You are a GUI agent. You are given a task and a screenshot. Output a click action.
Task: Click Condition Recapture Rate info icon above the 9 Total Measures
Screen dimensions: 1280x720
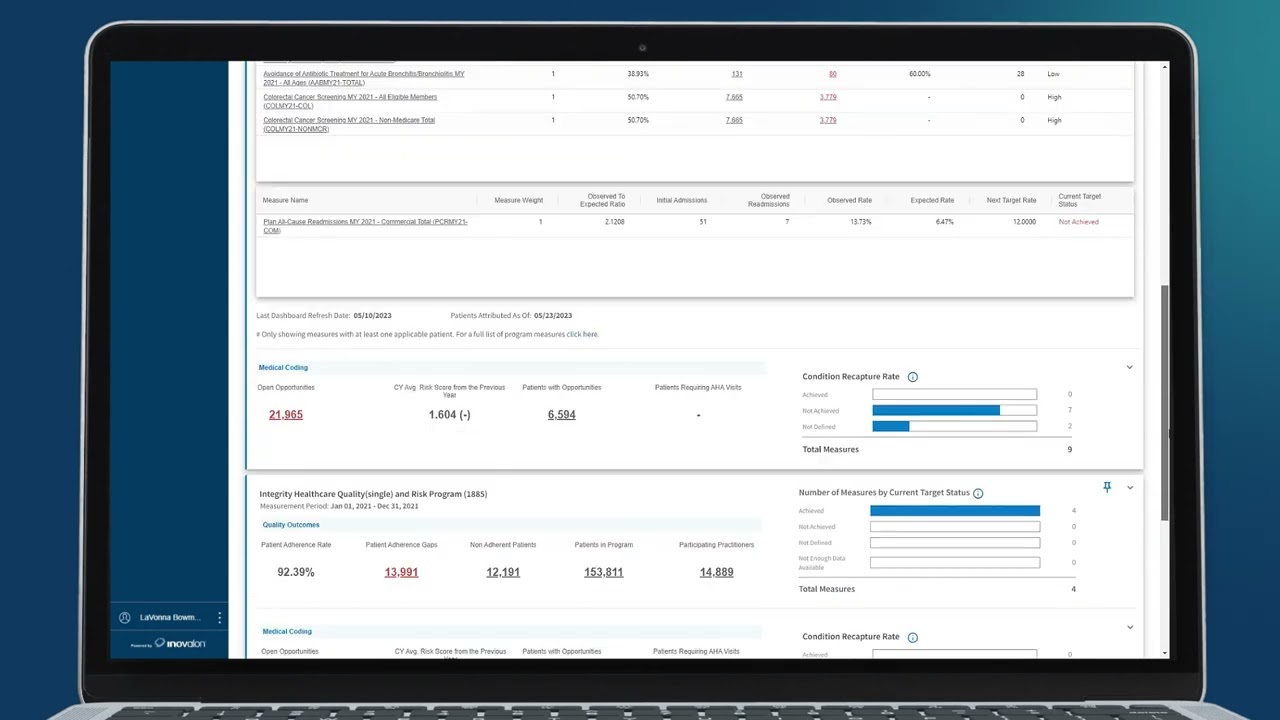click(x=912, y=377)
